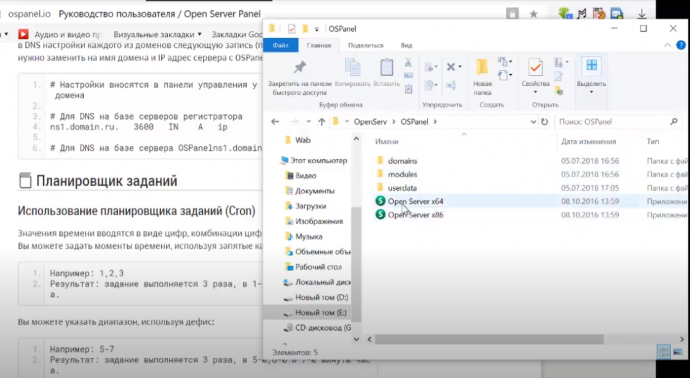Open the Файл tab in Explorer

click(280, 45)
